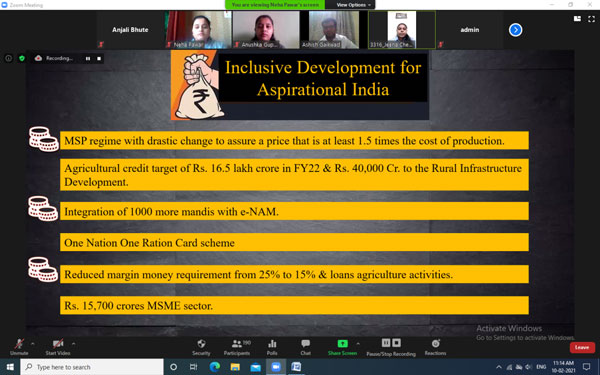Pause recording via small top-left pause icon
Viewport: 600px width, 375px height.
88,59
